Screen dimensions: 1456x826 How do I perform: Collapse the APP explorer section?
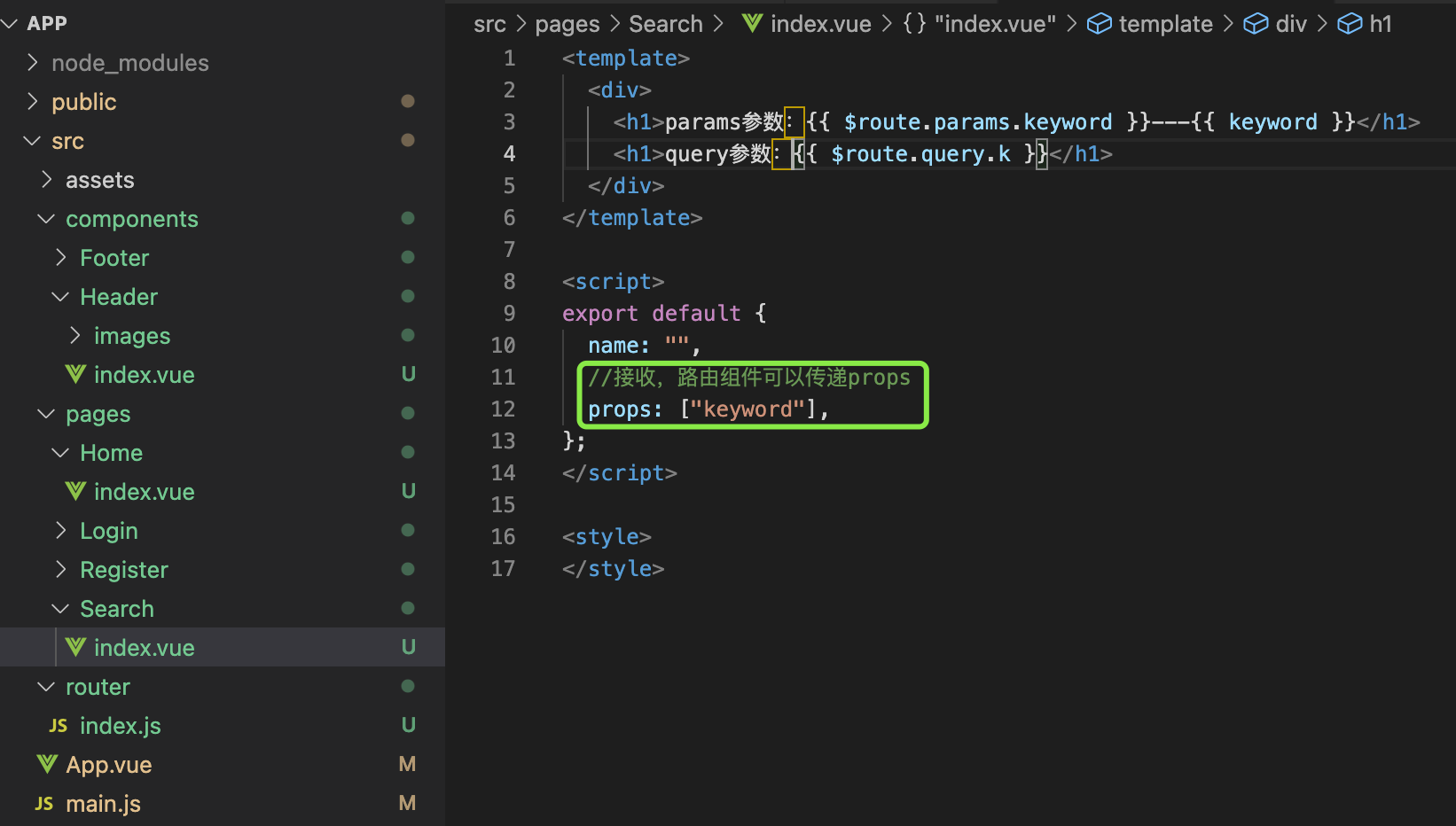pos(11,24)
